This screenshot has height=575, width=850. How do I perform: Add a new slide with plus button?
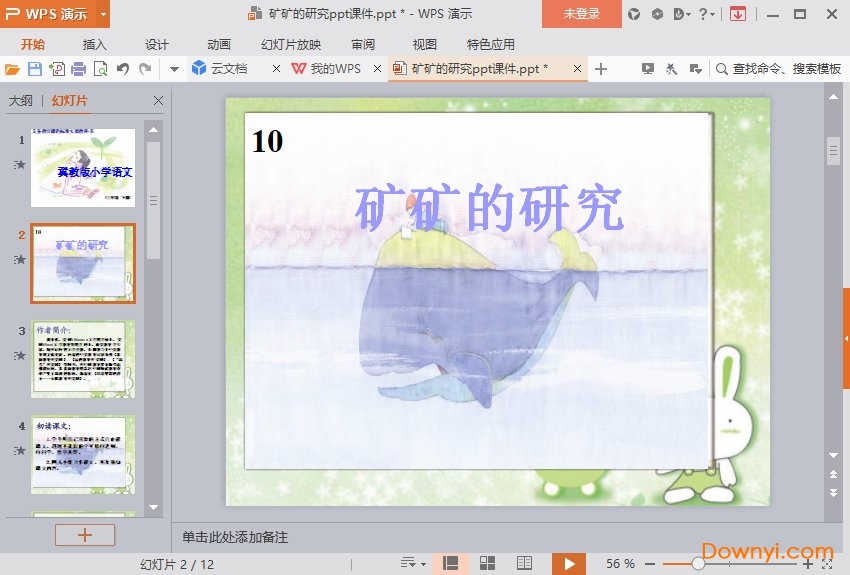tap(85, 535)
